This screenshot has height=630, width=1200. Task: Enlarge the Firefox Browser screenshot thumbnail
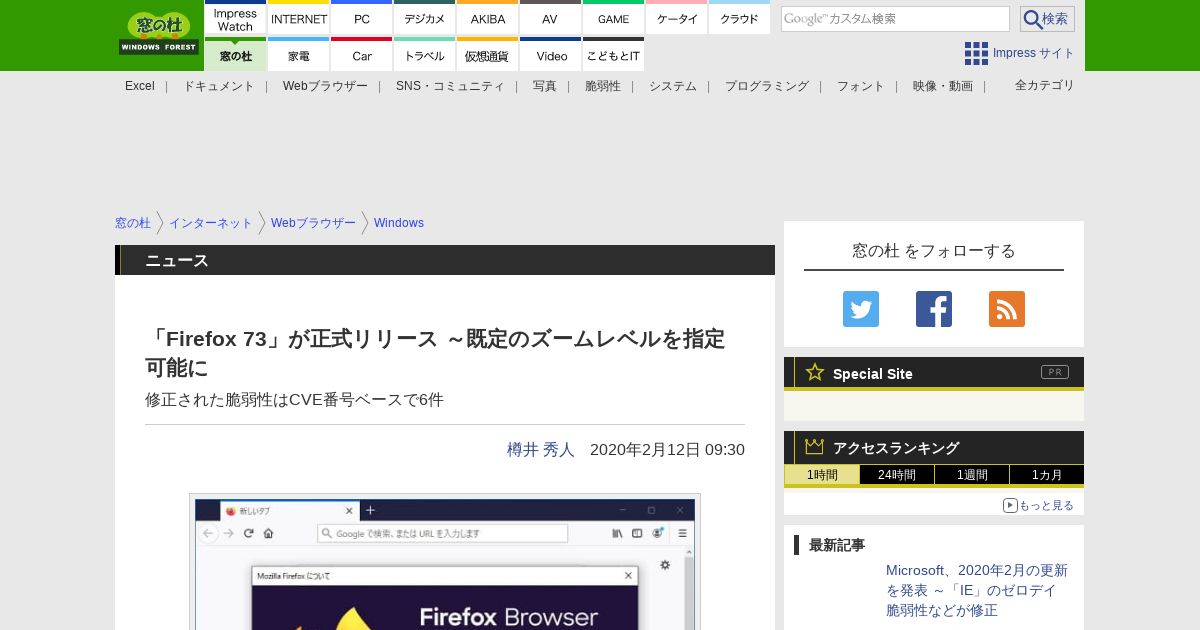[x=445, y=561]
